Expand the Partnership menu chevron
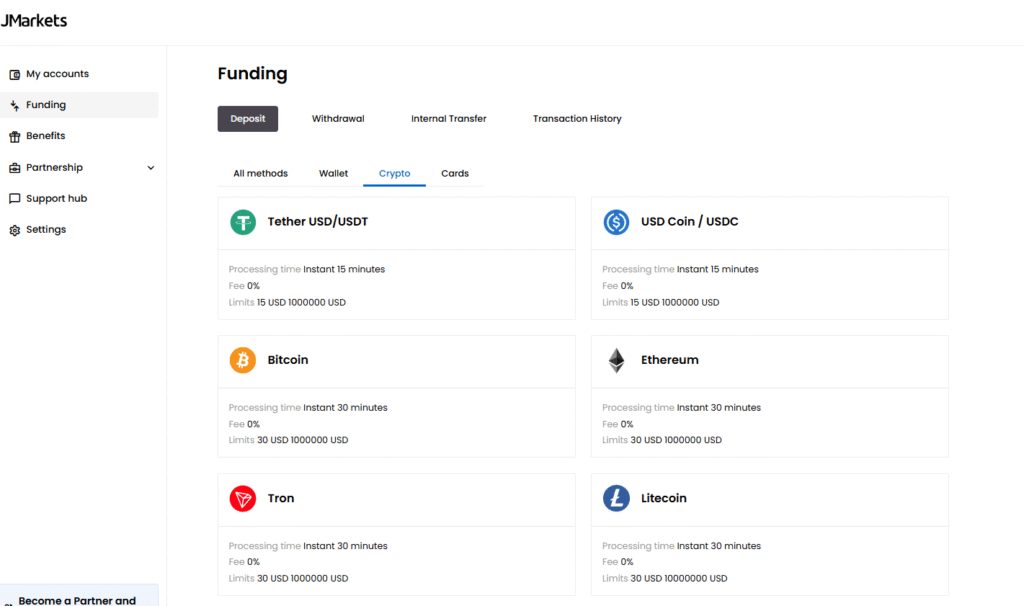Screen dimensions: 1024x606 coord(151,168)
